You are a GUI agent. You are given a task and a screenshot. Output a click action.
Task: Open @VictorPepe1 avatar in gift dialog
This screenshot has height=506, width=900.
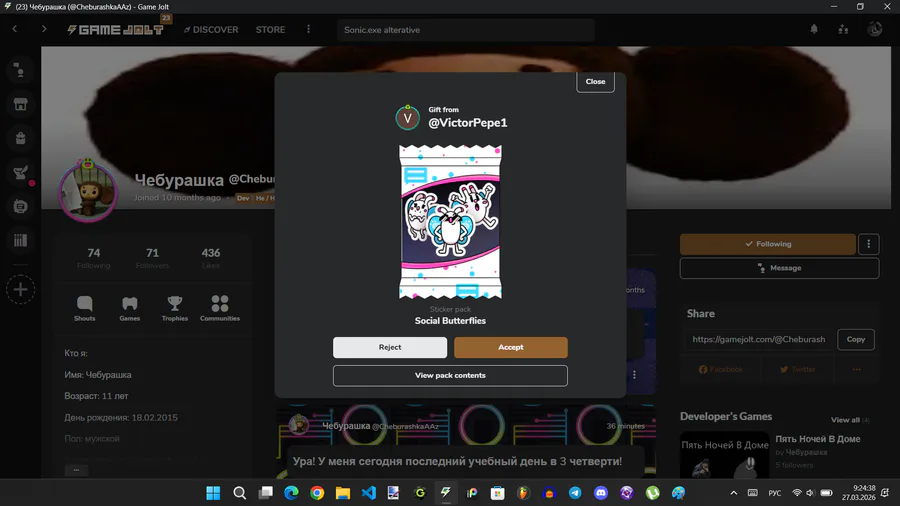pos(408,118)
